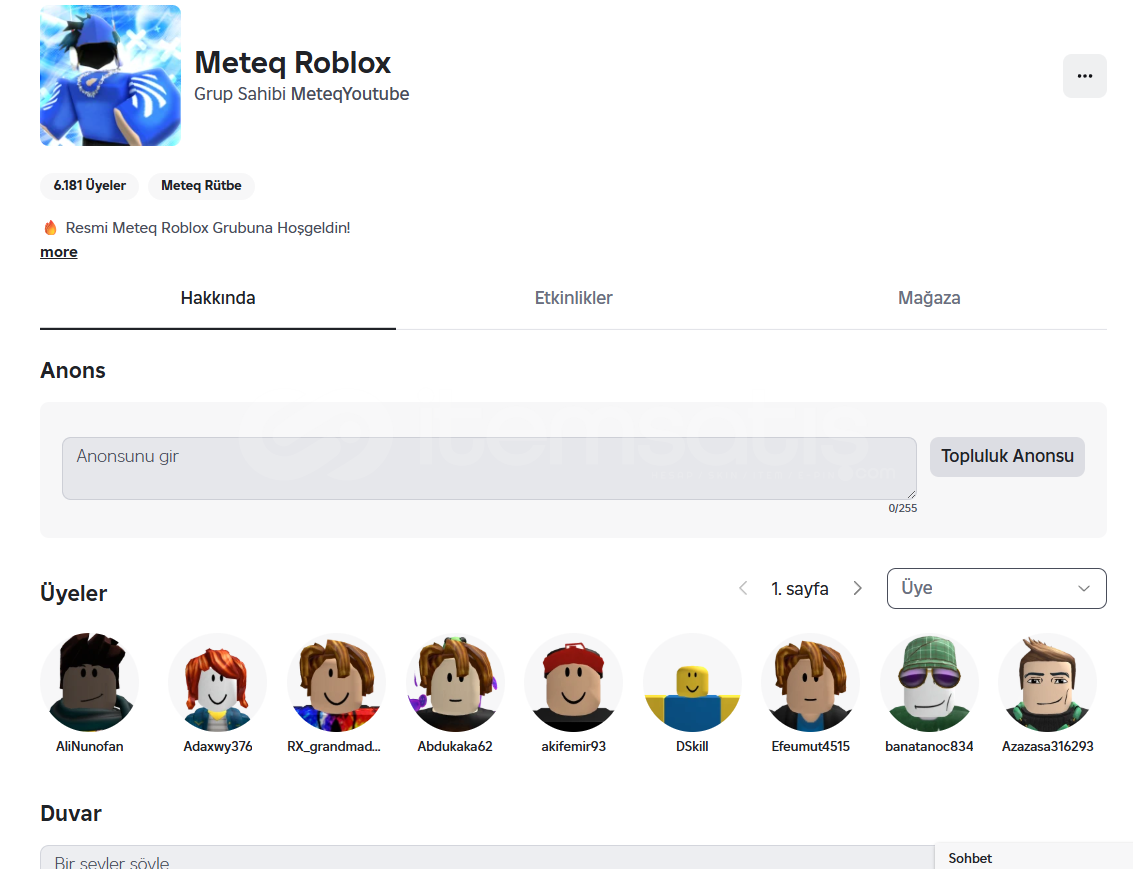
Task: Click the Duvar section heading
Action: click(71, 813)
